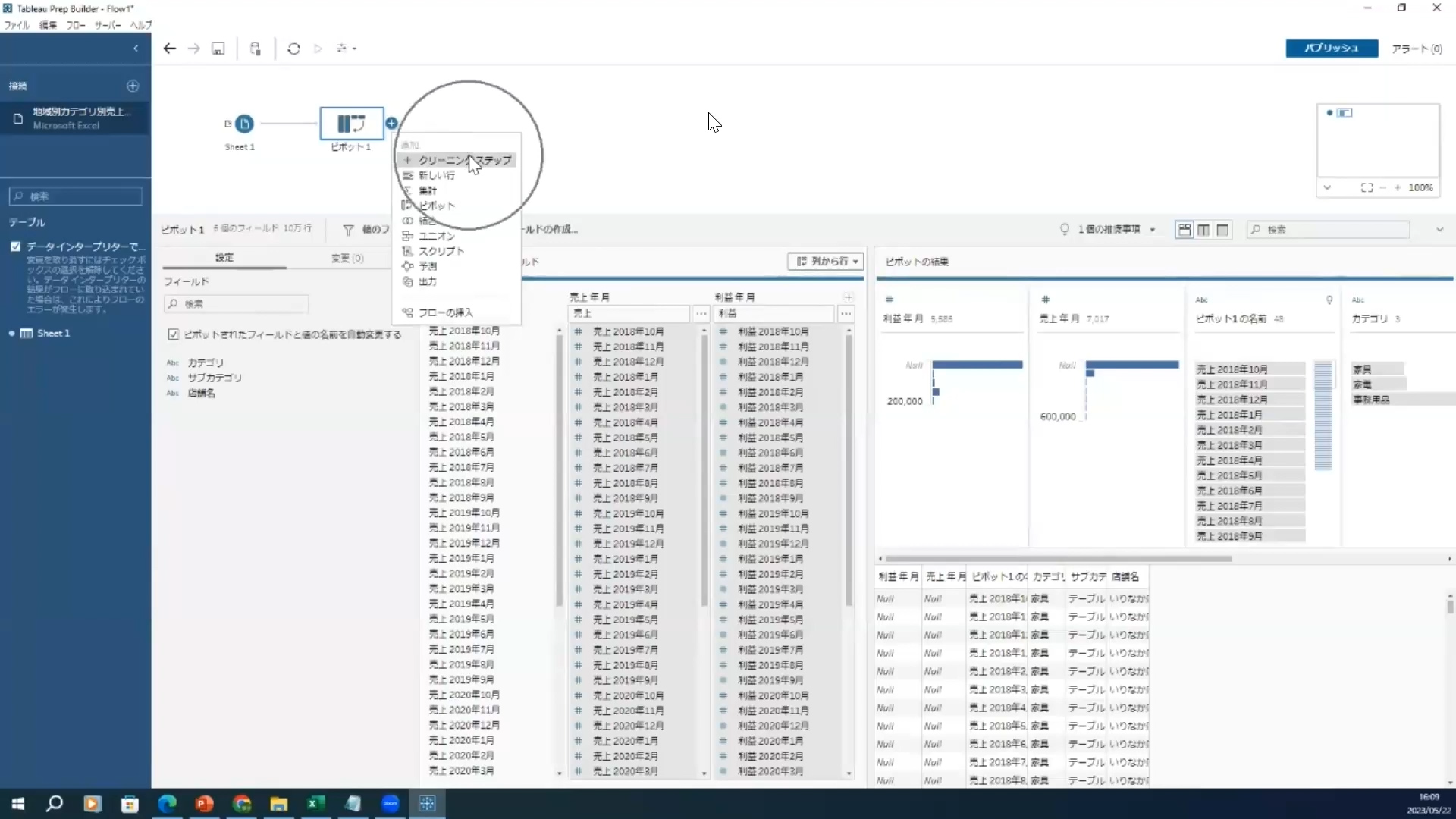Click the run flow play icon
Screen dimensions: 1456x819
click(x=318, y=49)
